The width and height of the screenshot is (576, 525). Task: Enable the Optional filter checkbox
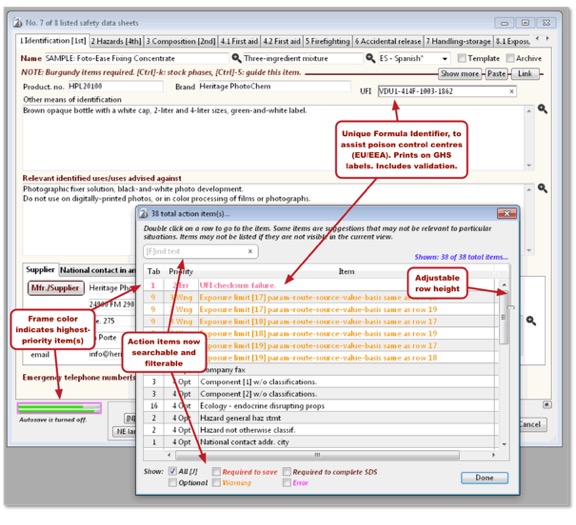(172, 482)
